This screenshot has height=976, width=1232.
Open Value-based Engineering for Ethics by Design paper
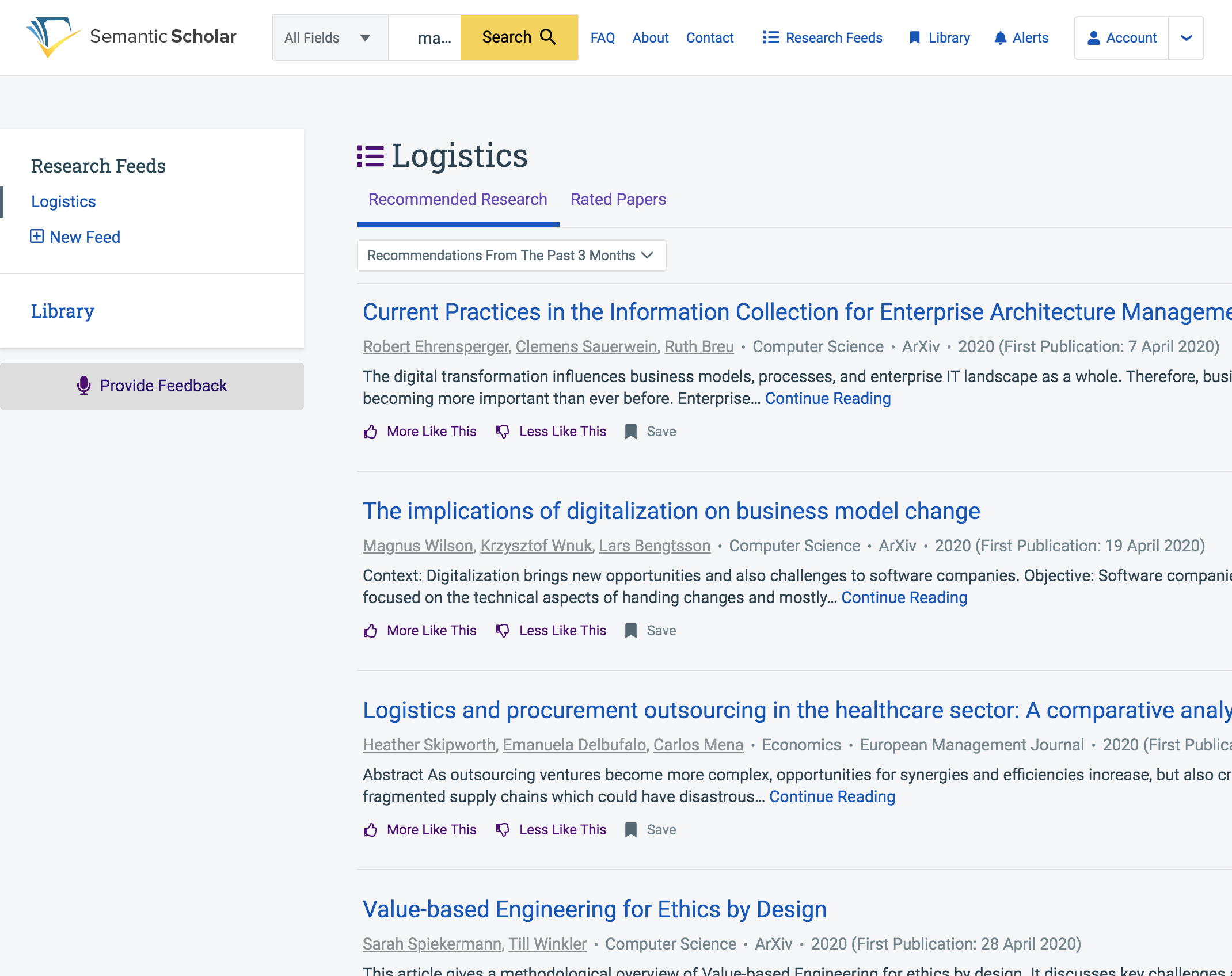[594, 909]
